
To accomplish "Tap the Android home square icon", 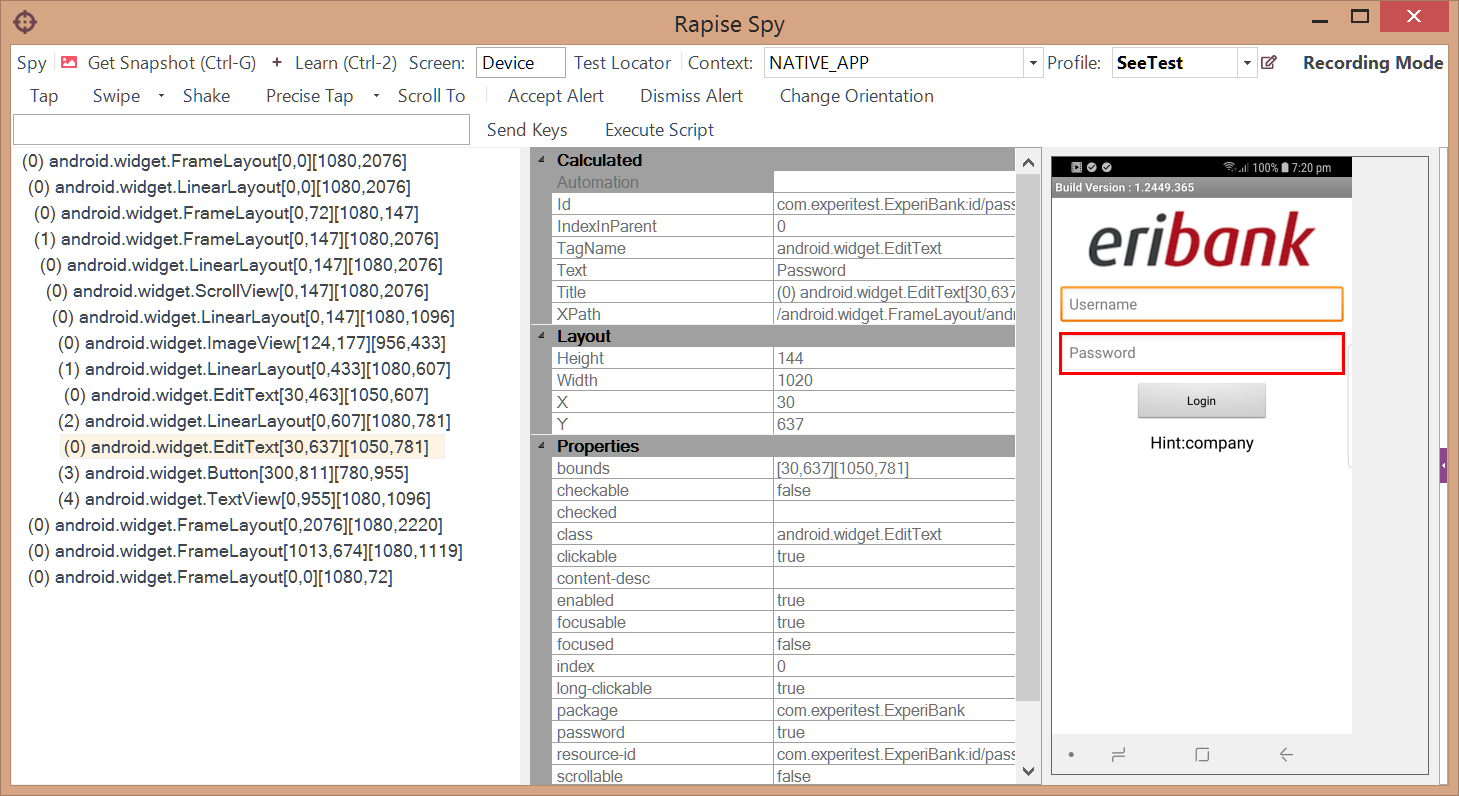I will tap(1202, 755).
